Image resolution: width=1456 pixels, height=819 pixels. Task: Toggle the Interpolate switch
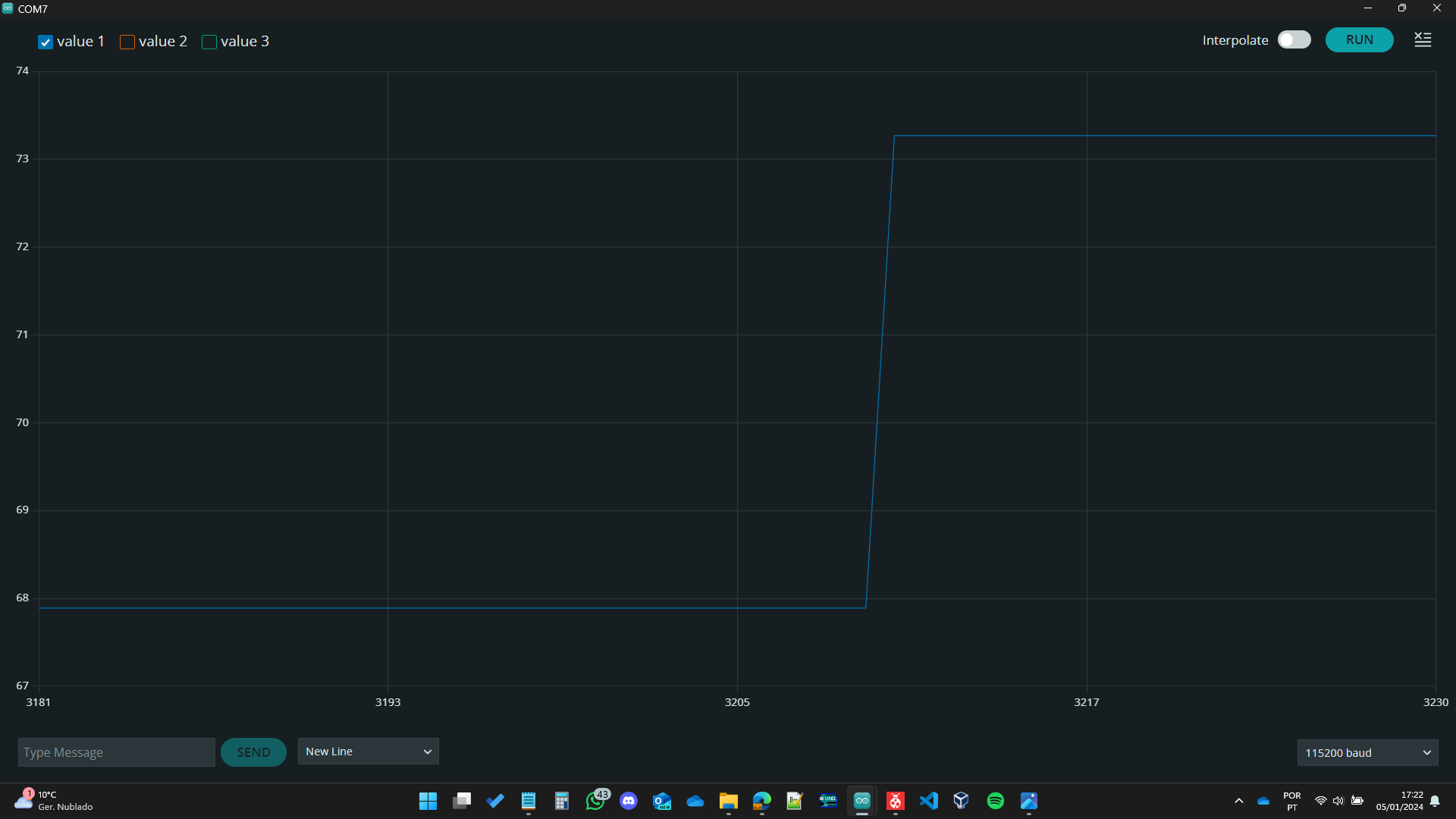click(1294, 40)
